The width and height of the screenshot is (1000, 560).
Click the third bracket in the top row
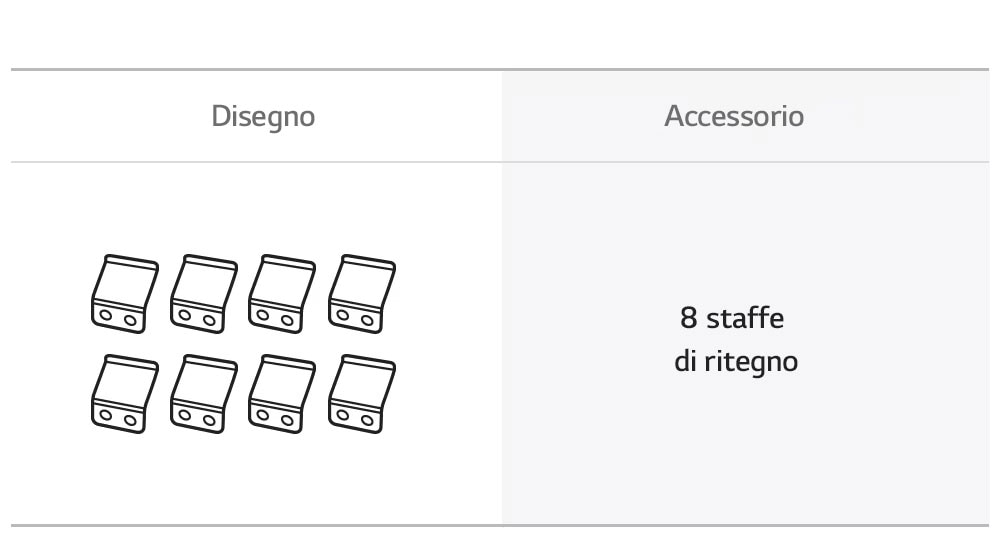281,293
